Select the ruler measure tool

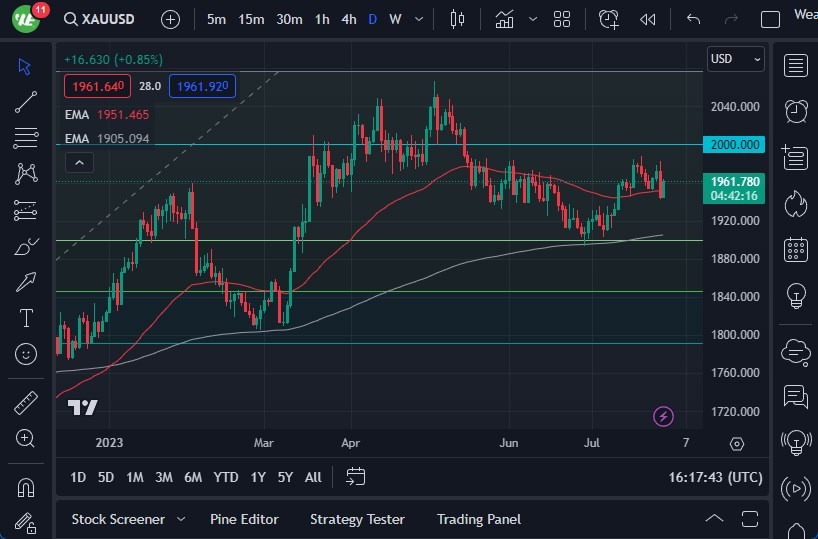pyautogui.click(x=26, y=403)
